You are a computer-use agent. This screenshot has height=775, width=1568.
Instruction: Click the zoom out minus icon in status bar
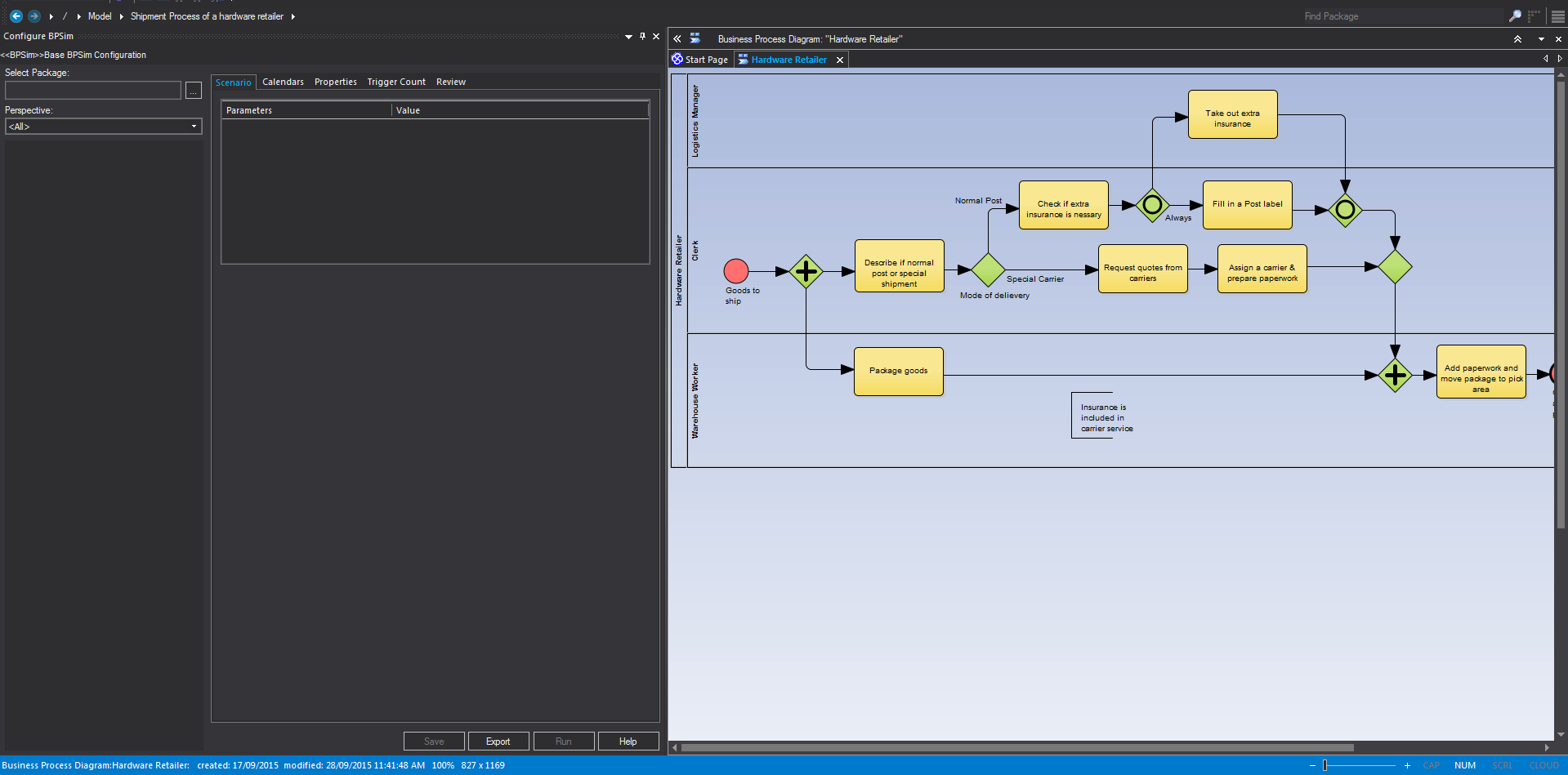coord(1312,765)
